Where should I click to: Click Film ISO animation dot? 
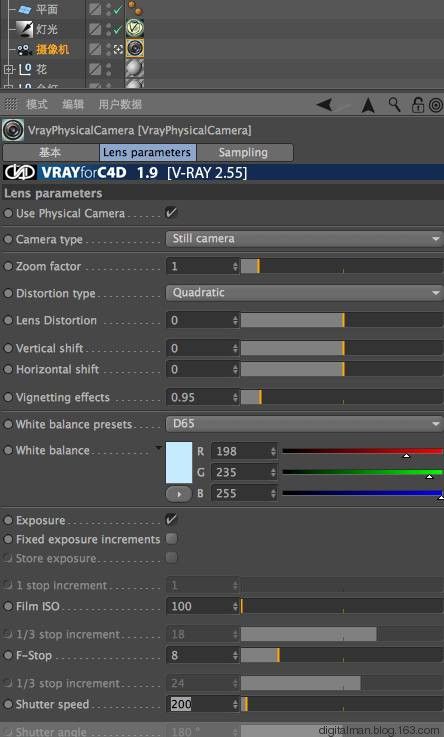click(8, 606)
